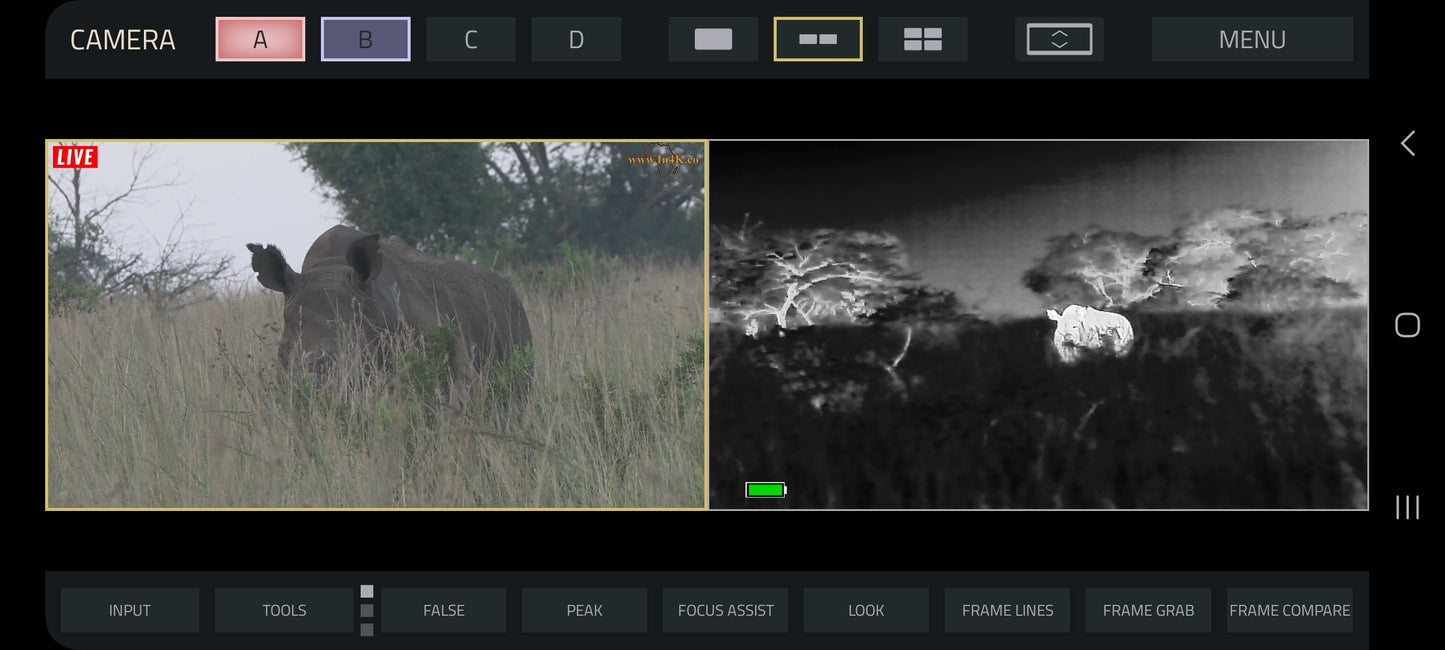1445x650 pixels.
Task: Toggle camera B input
Action: click(x=365, y=39)
